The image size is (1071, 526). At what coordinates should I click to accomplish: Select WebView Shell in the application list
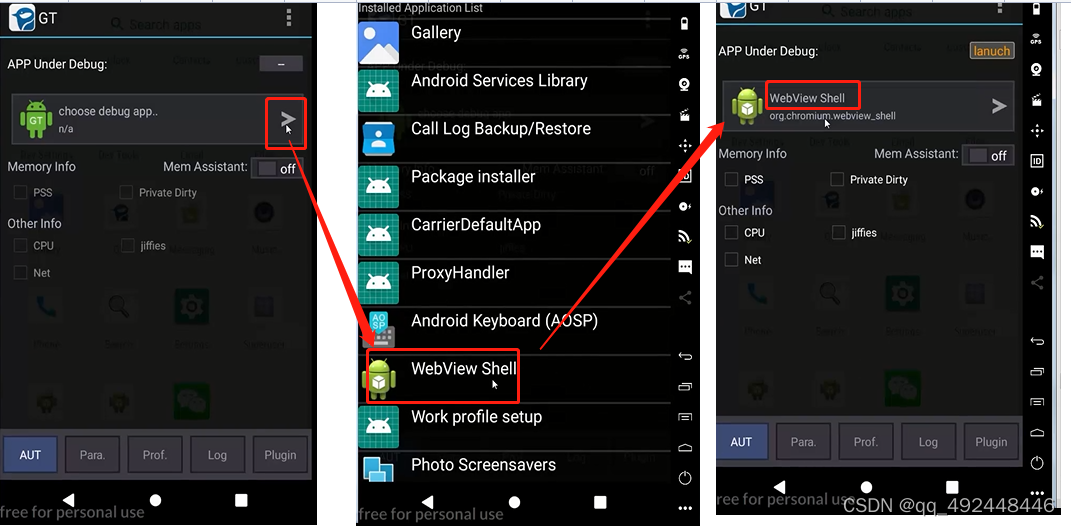514,378
